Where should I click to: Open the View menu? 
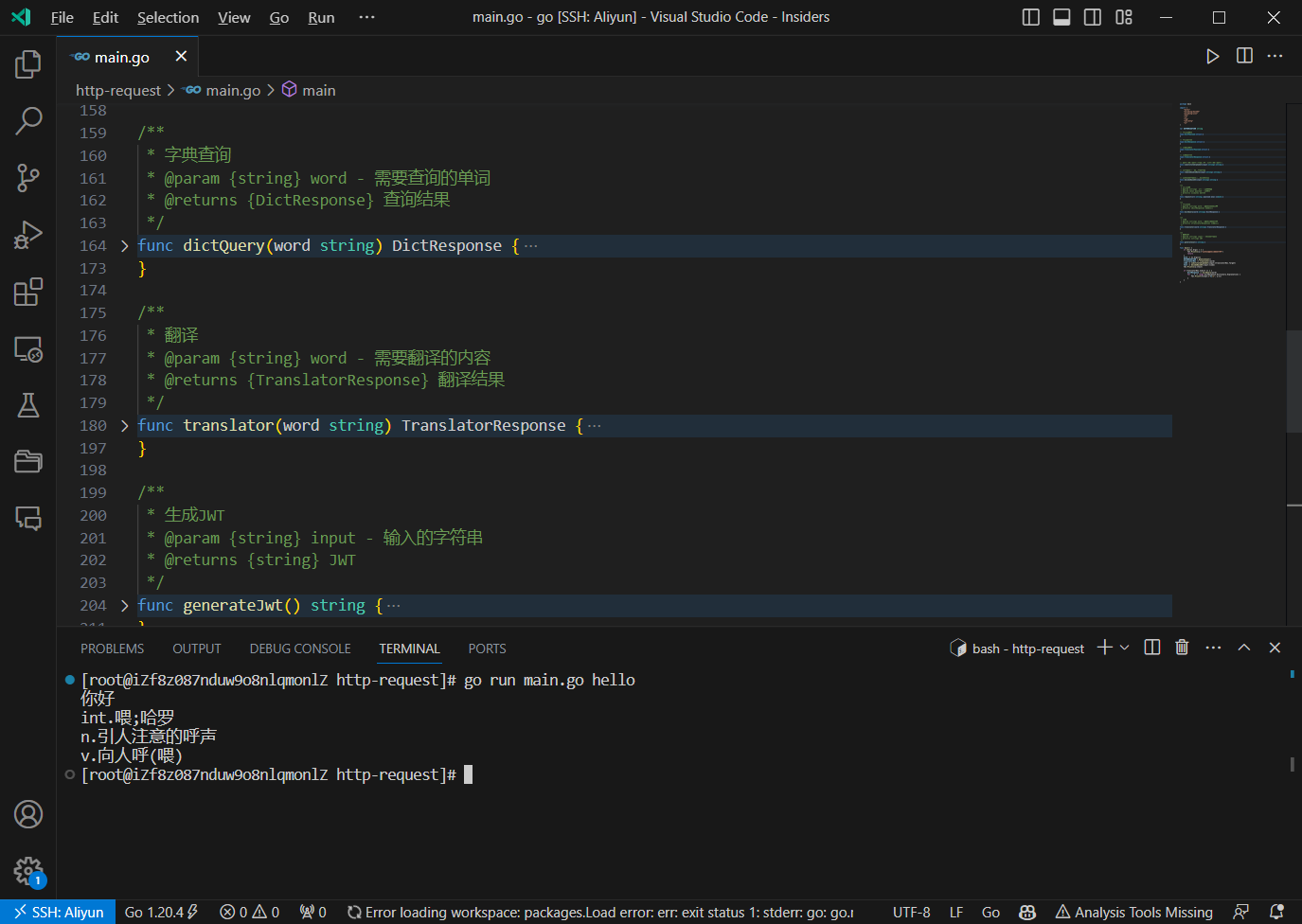coord(234,17)
